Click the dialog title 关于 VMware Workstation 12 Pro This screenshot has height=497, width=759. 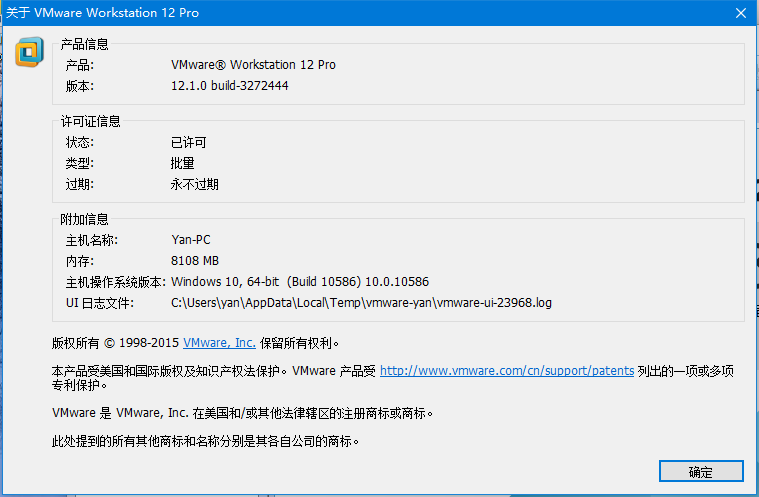[x=102, y=13]
